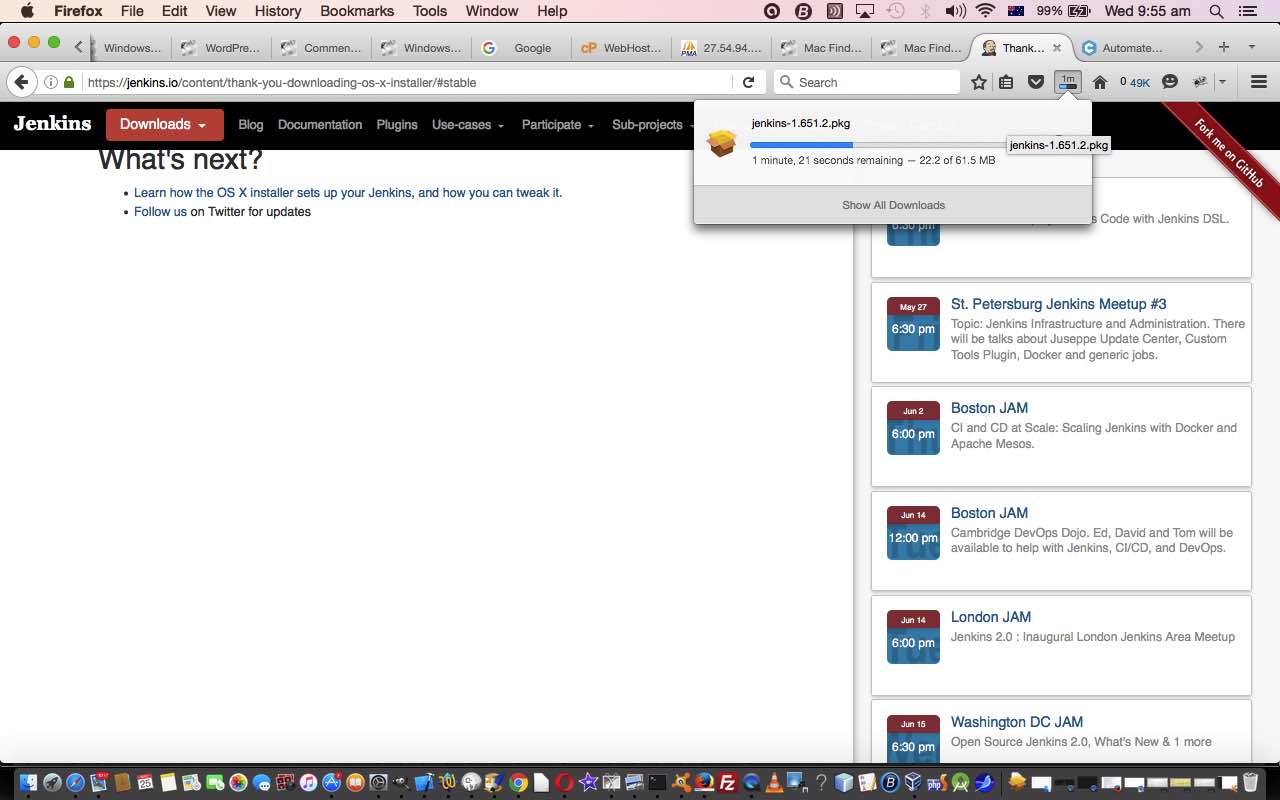Image resolution: width=1280 pixels, height=800 pixels.
Task: Open the toolbar addon dropdown arrow beside hamburger
Action: tap(1222, 82)
